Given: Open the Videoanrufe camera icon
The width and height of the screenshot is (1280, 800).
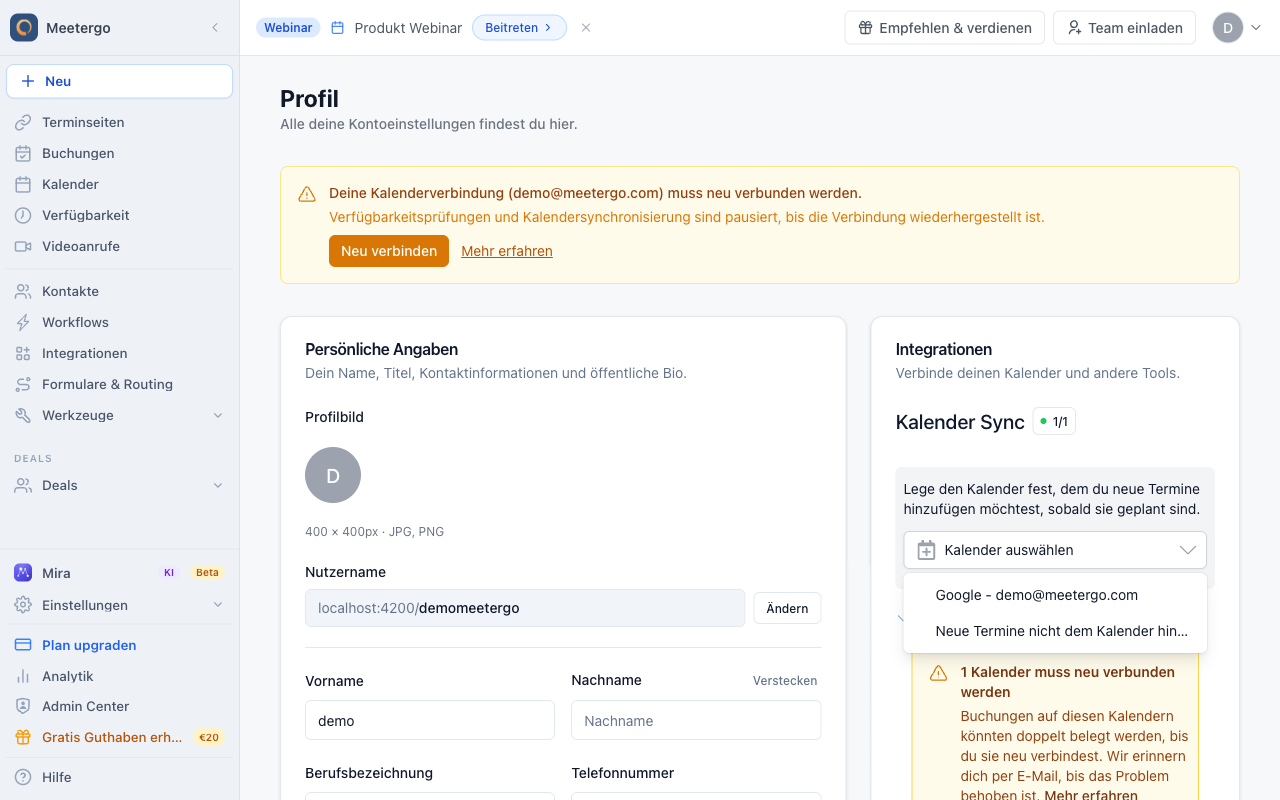Looking at the screenshot, I should 23,246.
